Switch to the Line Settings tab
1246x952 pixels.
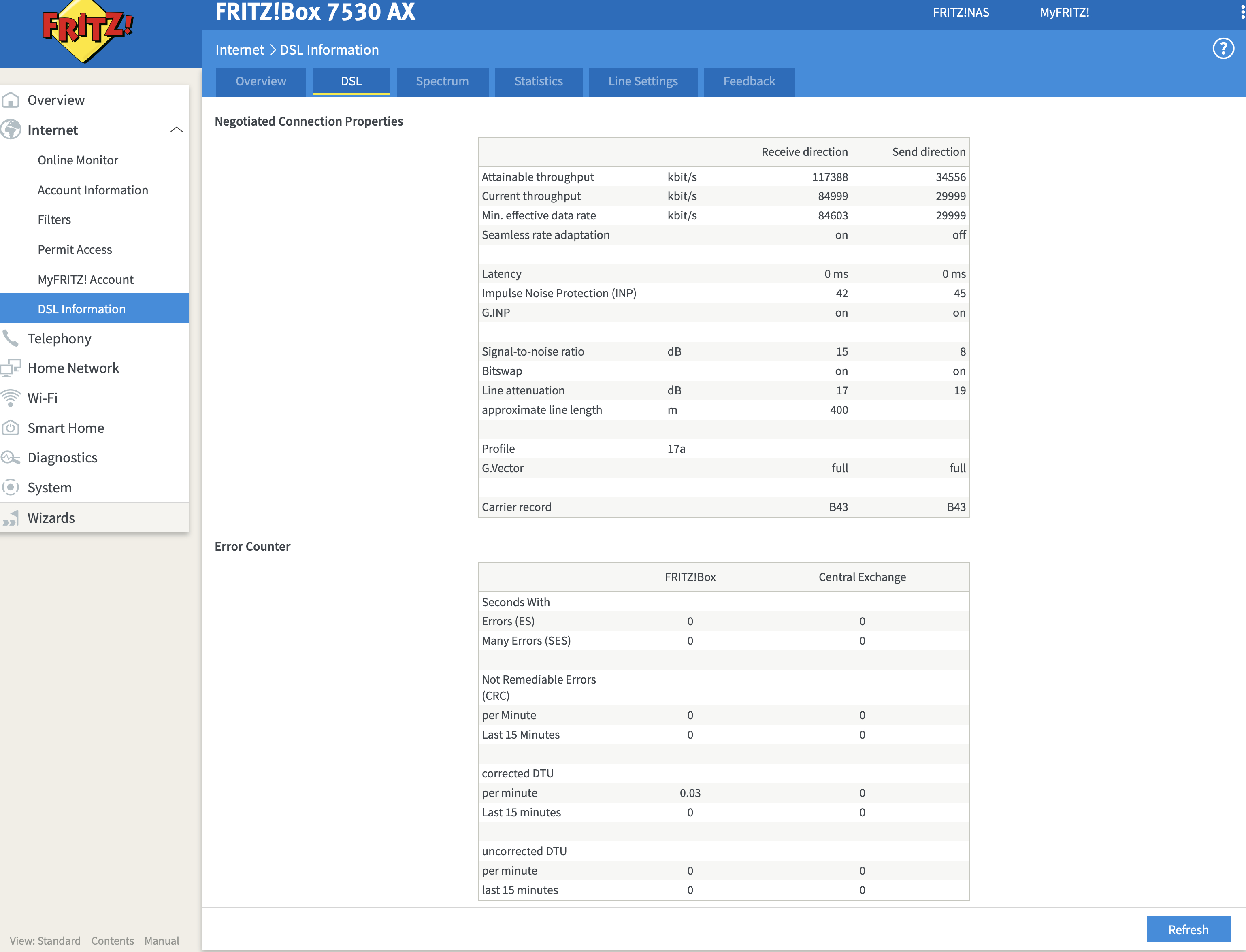point(643,82)
